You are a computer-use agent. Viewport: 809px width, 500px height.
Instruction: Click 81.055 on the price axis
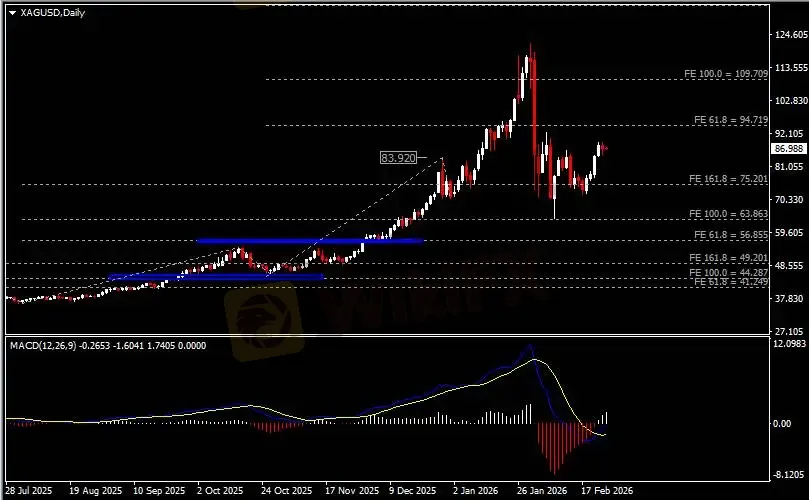tap(789, 167)
